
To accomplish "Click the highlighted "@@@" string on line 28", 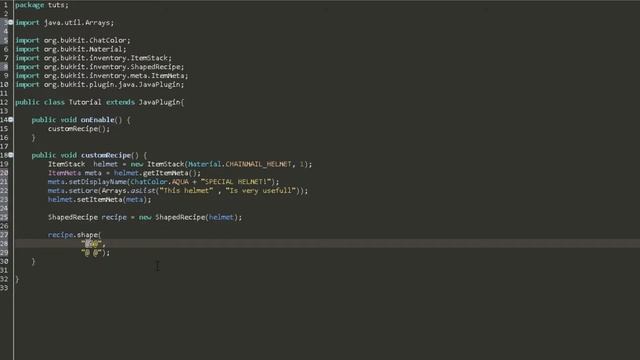I will point(91,244).
